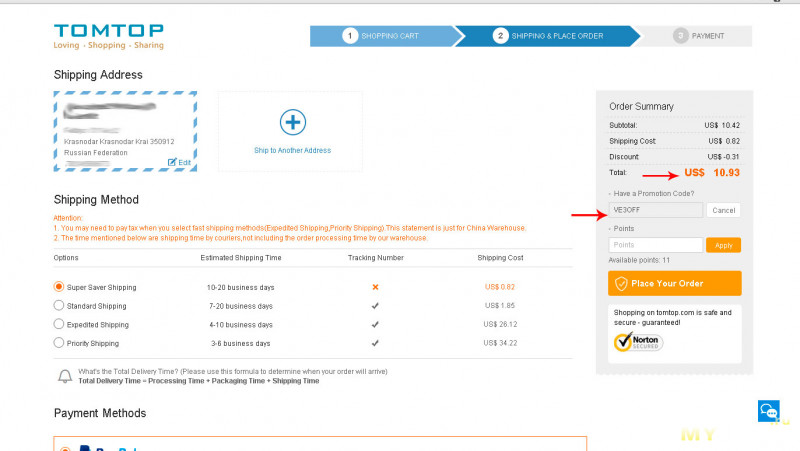The height and width of the screenshot is (451, 800).
Task: Click the Norton Secured badge
Action: (638, 341)
